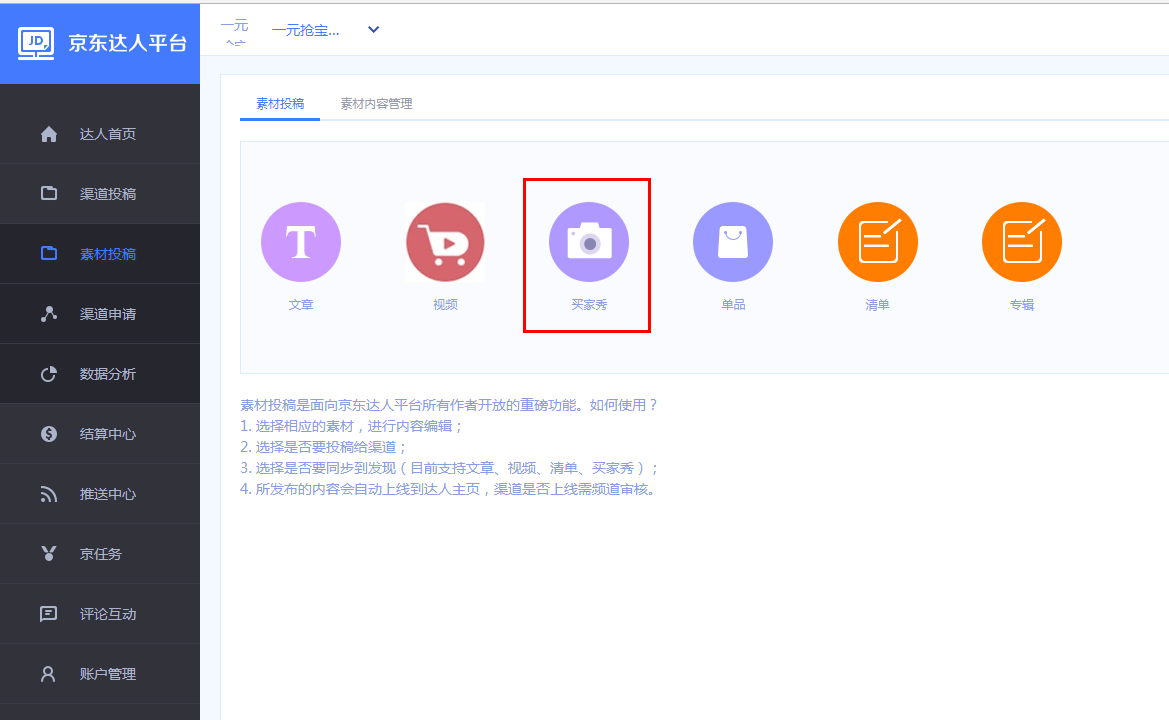The image size is (1169, 720).
Task: Click the 专辑 album icon
Action: point(1021,242)
